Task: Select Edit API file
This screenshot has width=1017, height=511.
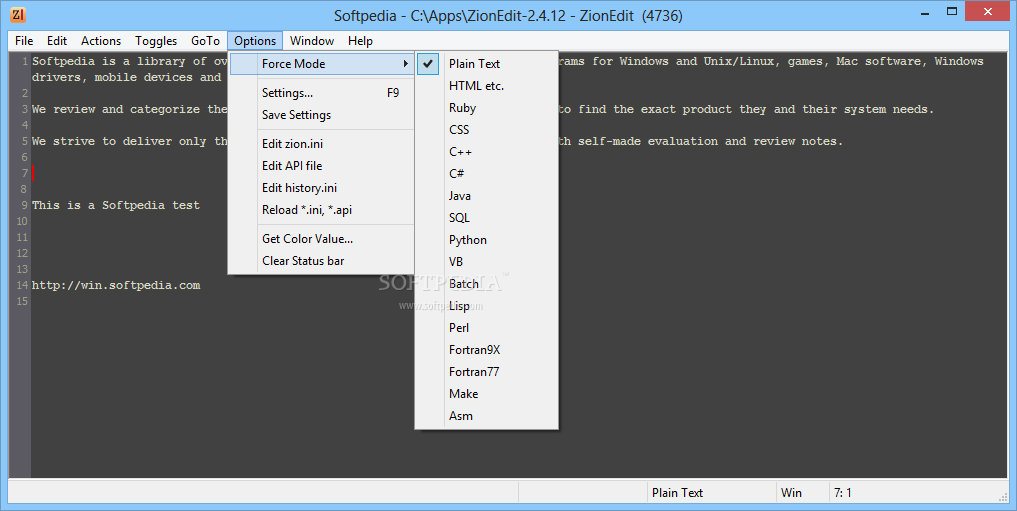Action: click(322, 166)
